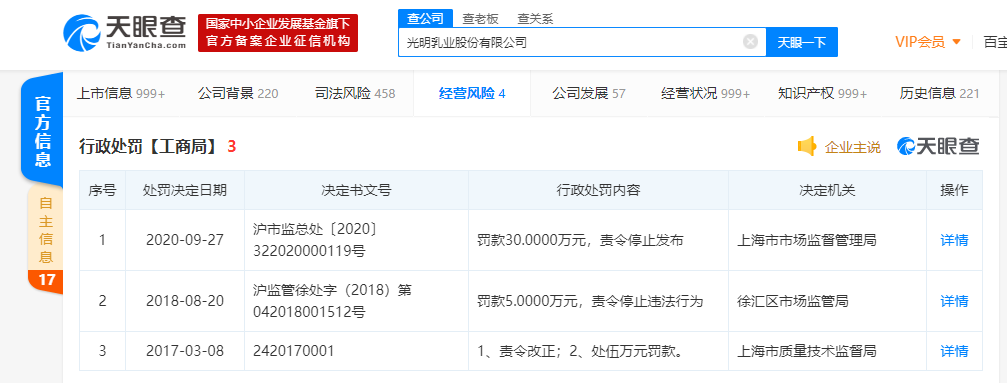Select the 自主信息 side tab
The image size is (1007, 383).
(x=46, y=230)
